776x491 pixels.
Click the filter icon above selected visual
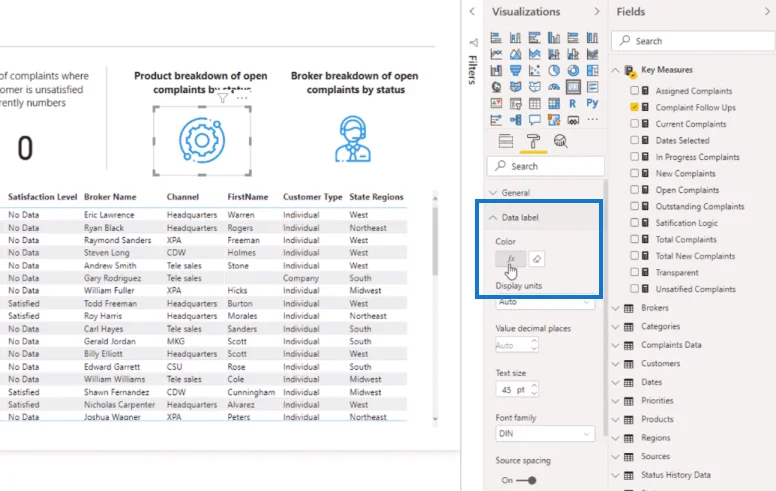[223, 98]
